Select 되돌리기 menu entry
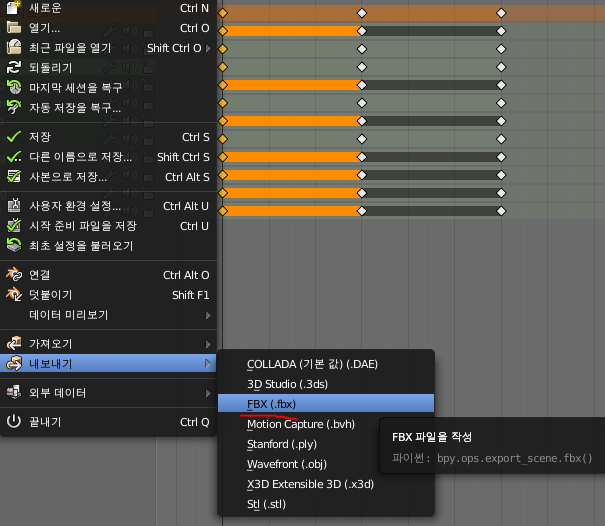 pyautogui.click(x=108, y=68)
